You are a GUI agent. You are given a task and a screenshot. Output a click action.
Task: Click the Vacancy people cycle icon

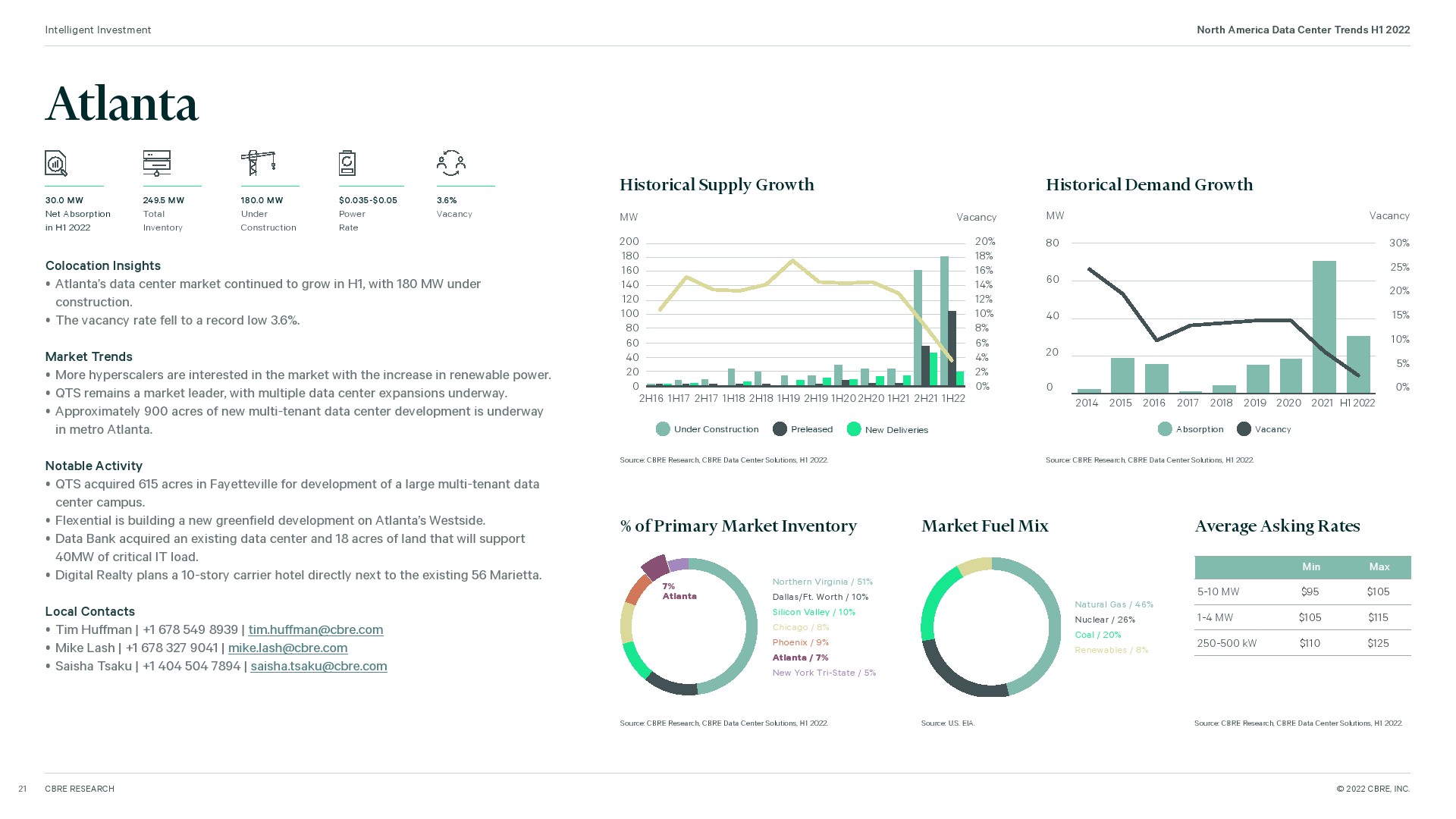(x=451, y=163)
